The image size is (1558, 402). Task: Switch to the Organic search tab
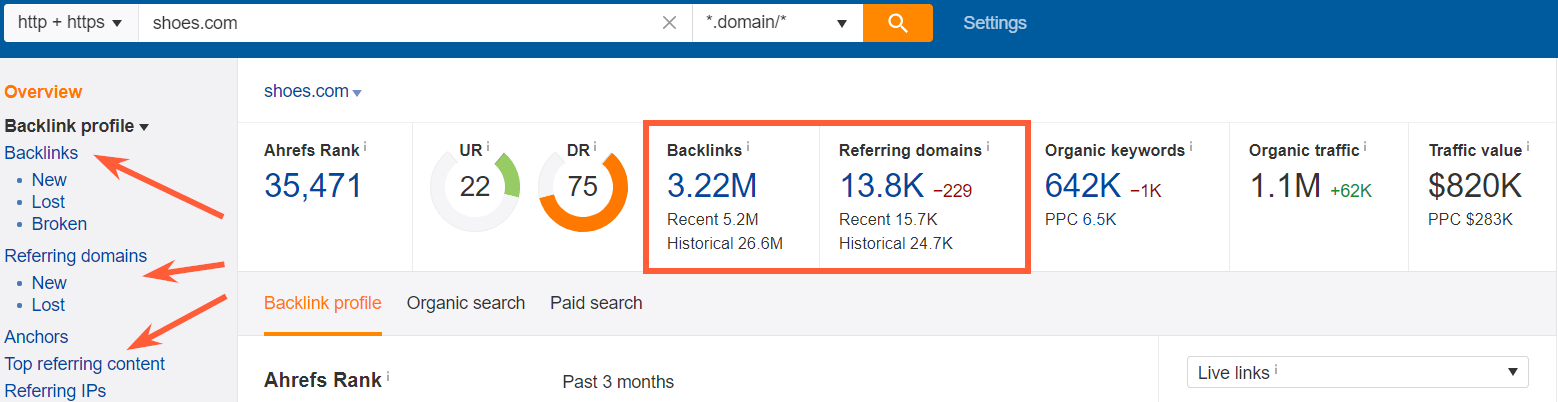(466, 303)
